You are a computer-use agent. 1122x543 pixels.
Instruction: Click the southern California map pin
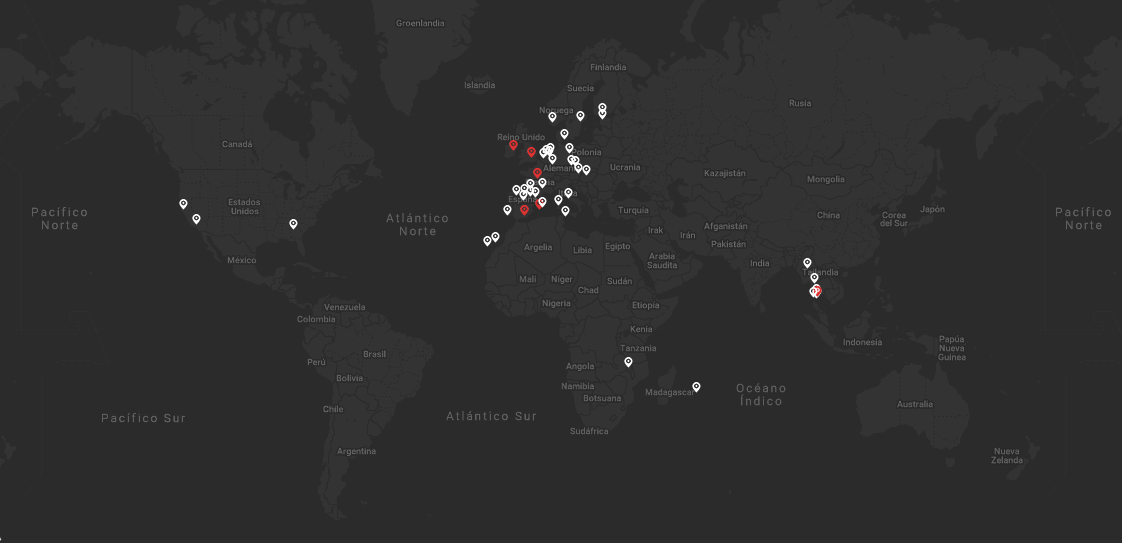click(196, 218)
